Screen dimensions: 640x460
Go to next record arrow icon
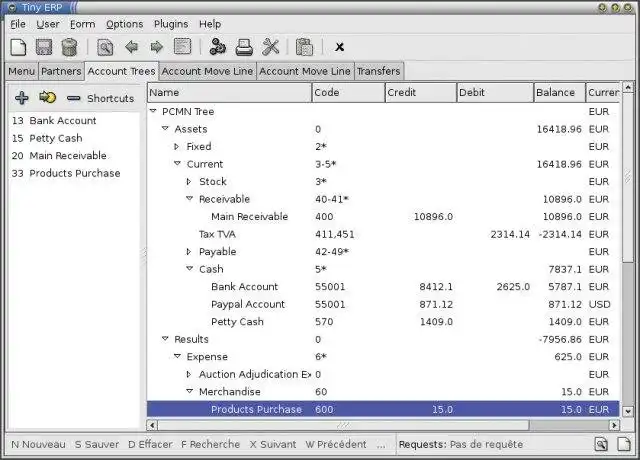[x=157, y=47]
